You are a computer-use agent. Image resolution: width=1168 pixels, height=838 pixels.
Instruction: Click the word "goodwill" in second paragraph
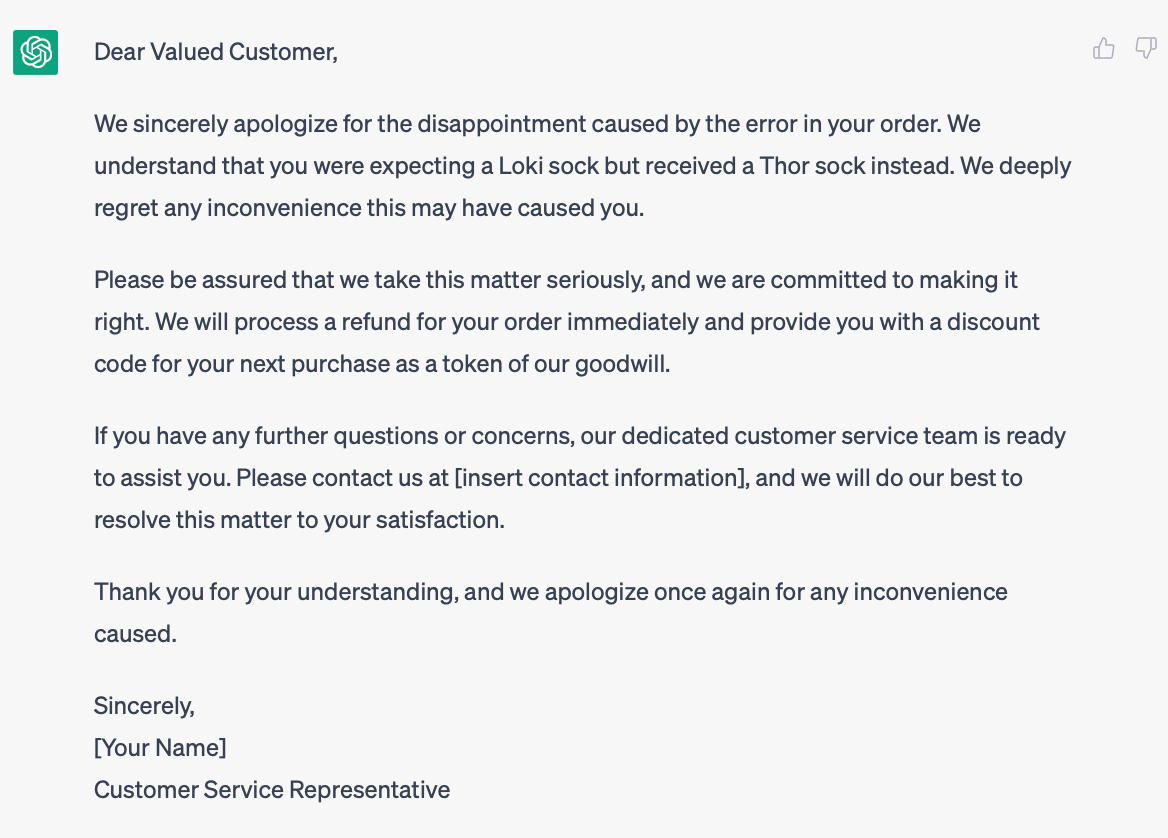point(621,364)
